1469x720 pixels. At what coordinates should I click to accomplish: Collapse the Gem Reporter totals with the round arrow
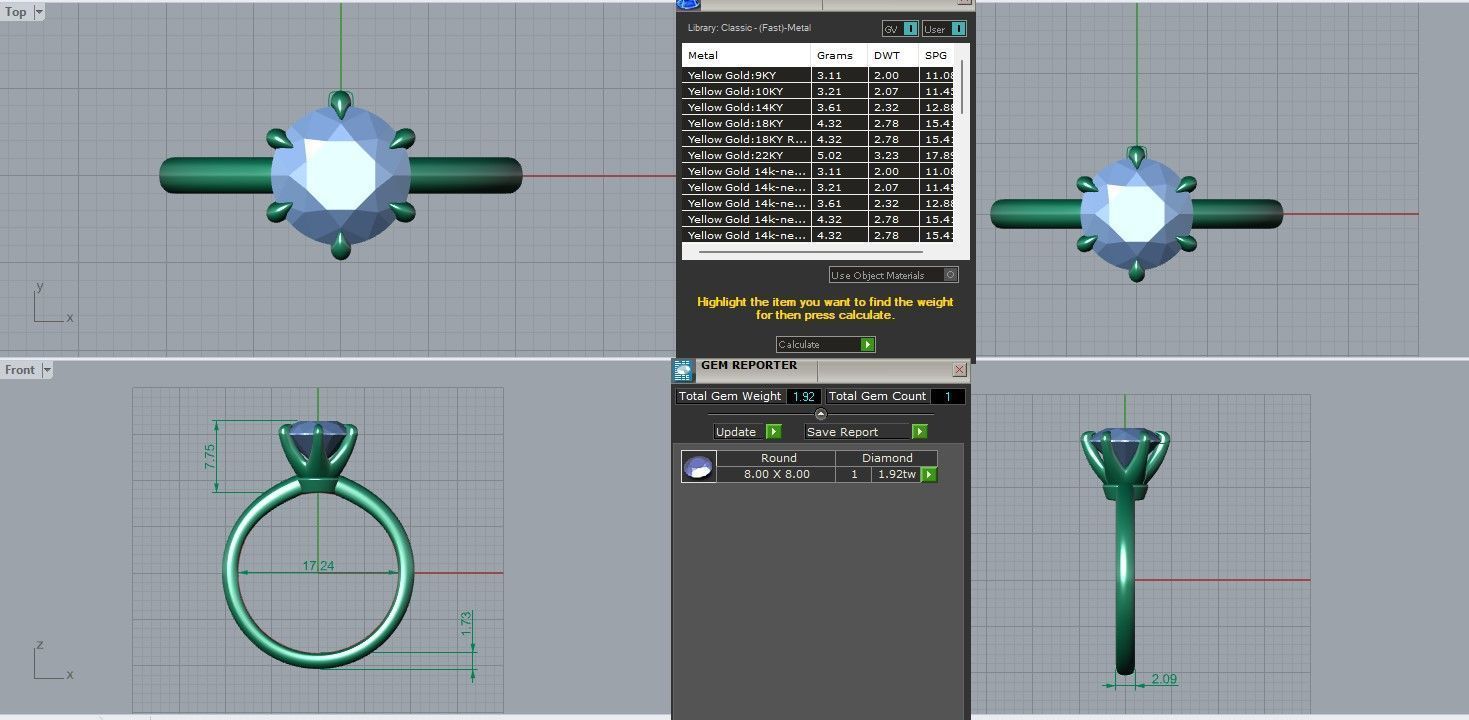click(x=821, y=414)
